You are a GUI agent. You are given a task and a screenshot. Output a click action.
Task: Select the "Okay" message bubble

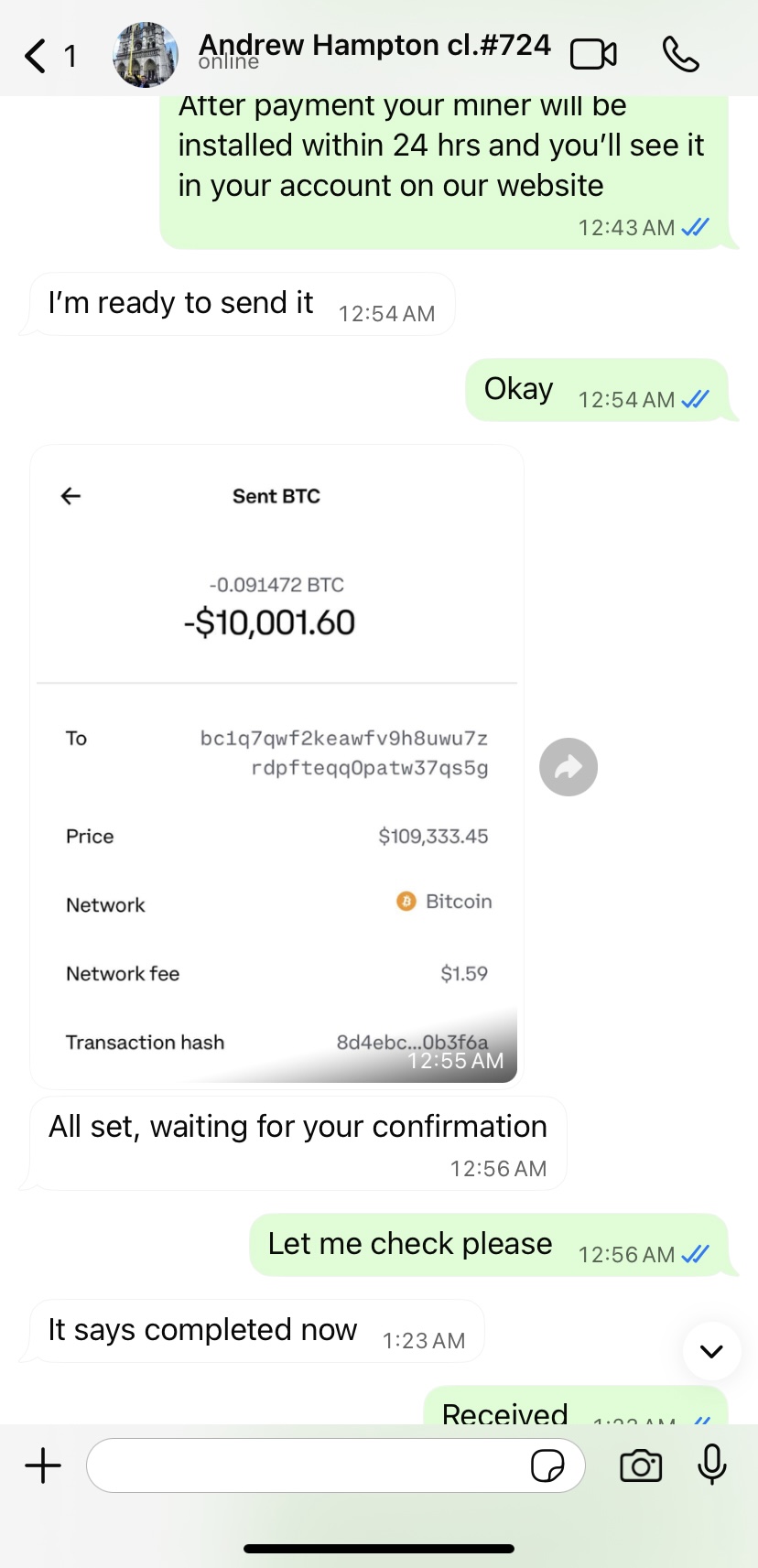coord(596,390)
